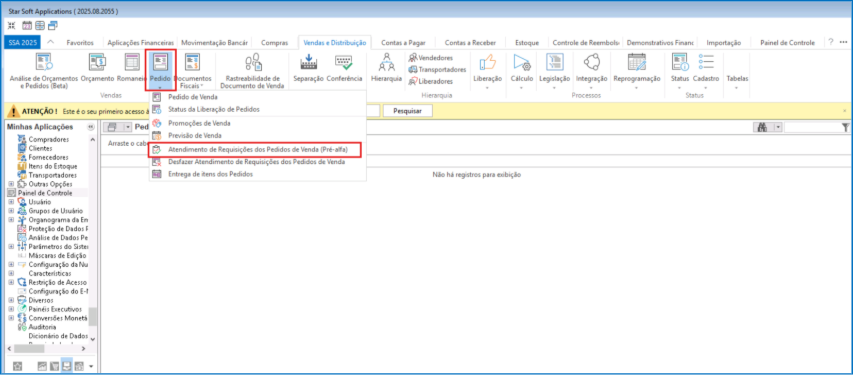Select Status da Liberação de Pedidos

[x=258, y=109]
